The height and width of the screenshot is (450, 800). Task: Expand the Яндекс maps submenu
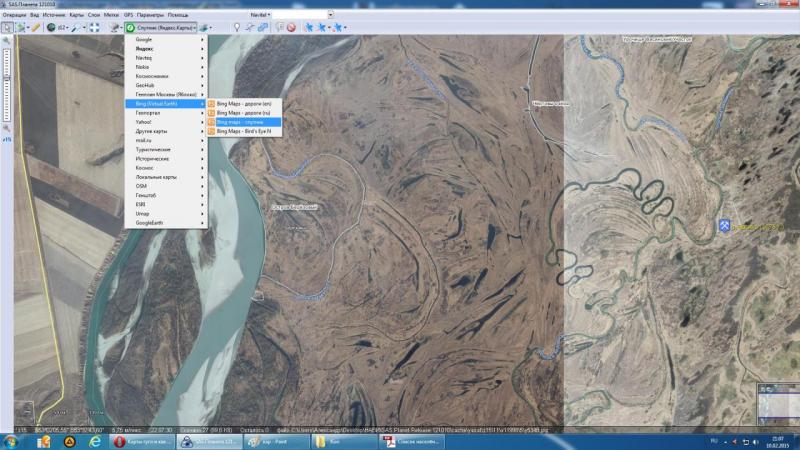166,48
